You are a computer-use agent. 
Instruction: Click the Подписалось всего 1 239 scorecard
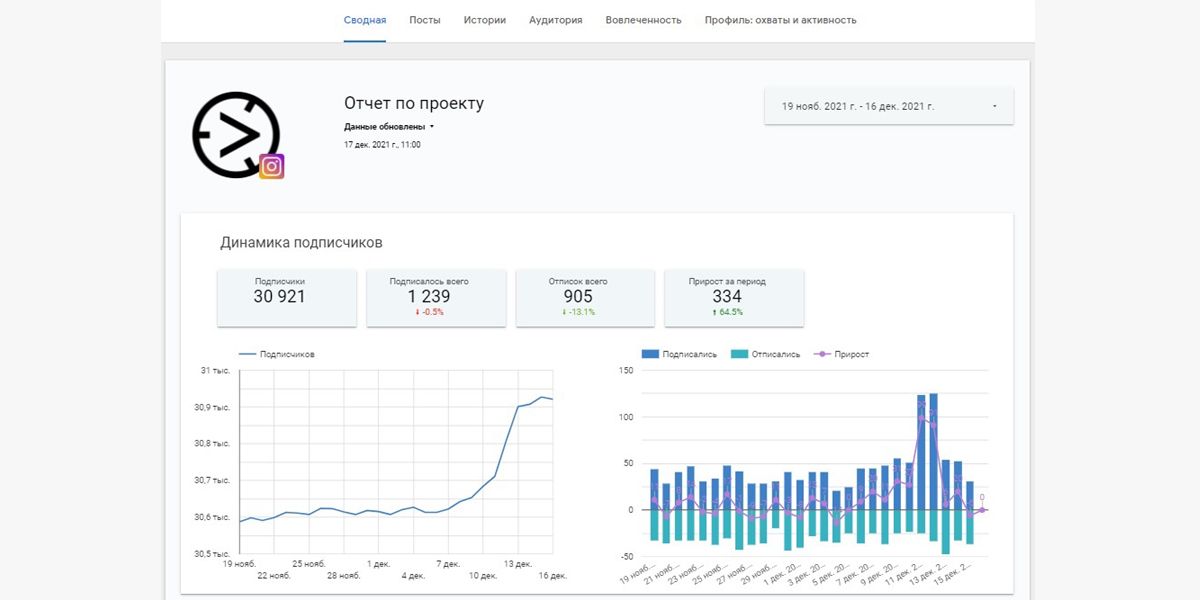click(429, 296)
